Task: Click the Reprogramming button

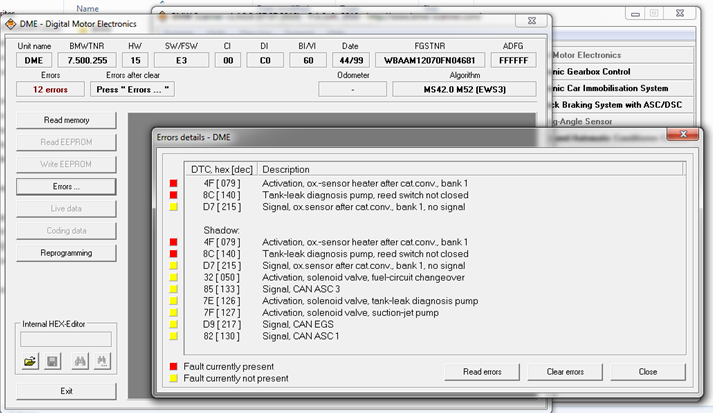Action: coord(66,252)
